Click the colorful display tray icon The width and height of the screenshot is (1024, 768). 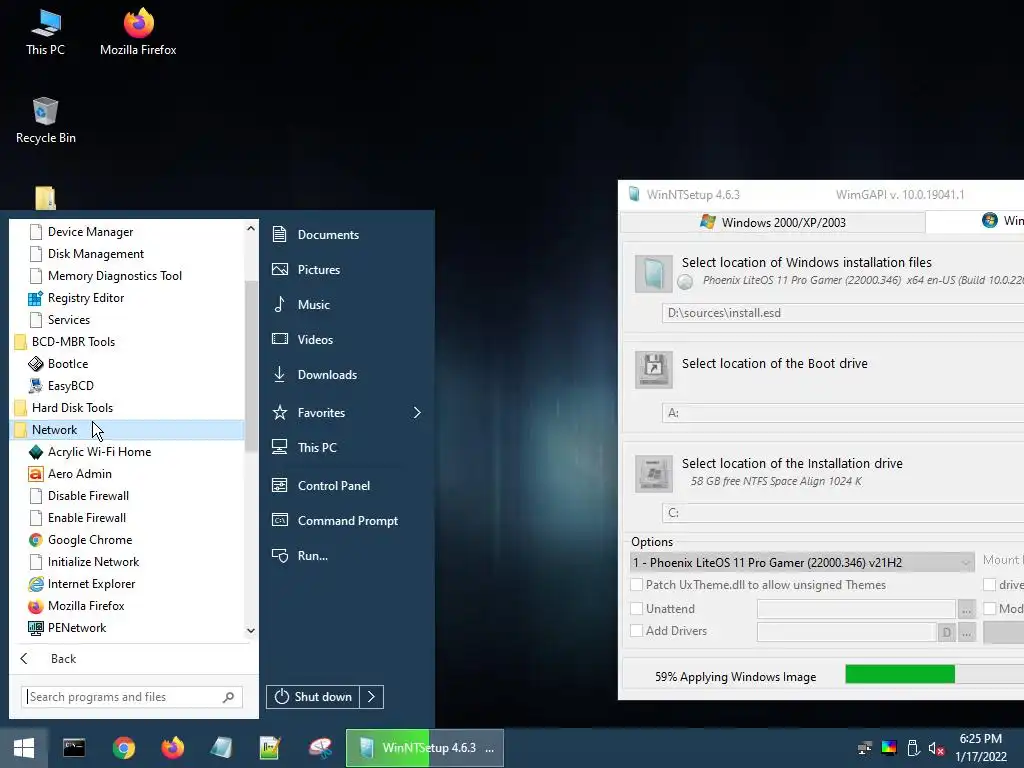pyautogui.click(x=889, y=748)
